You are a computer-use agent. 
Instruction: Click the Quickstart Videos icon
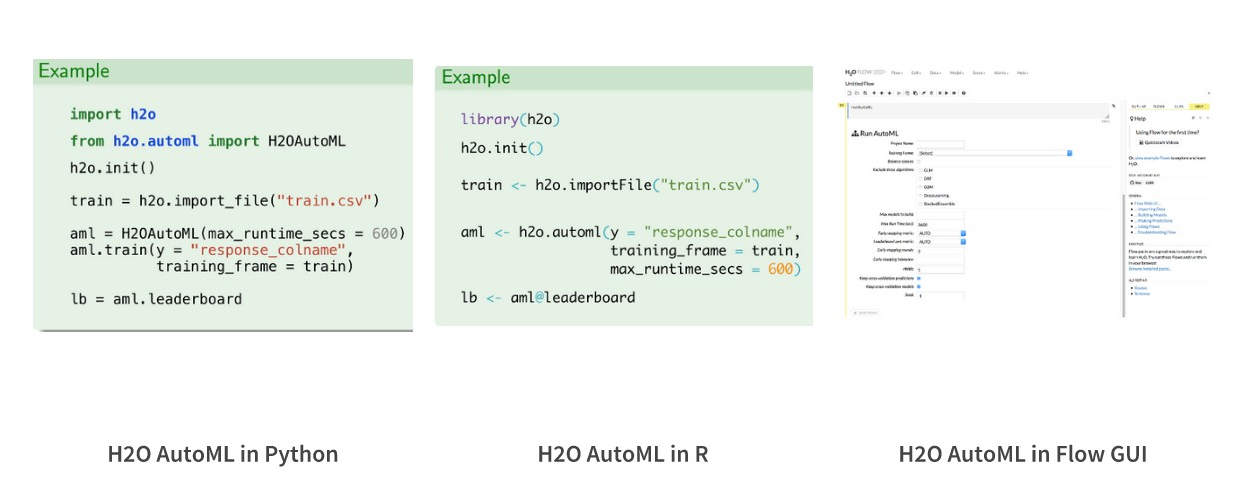tap(1141, 142)
